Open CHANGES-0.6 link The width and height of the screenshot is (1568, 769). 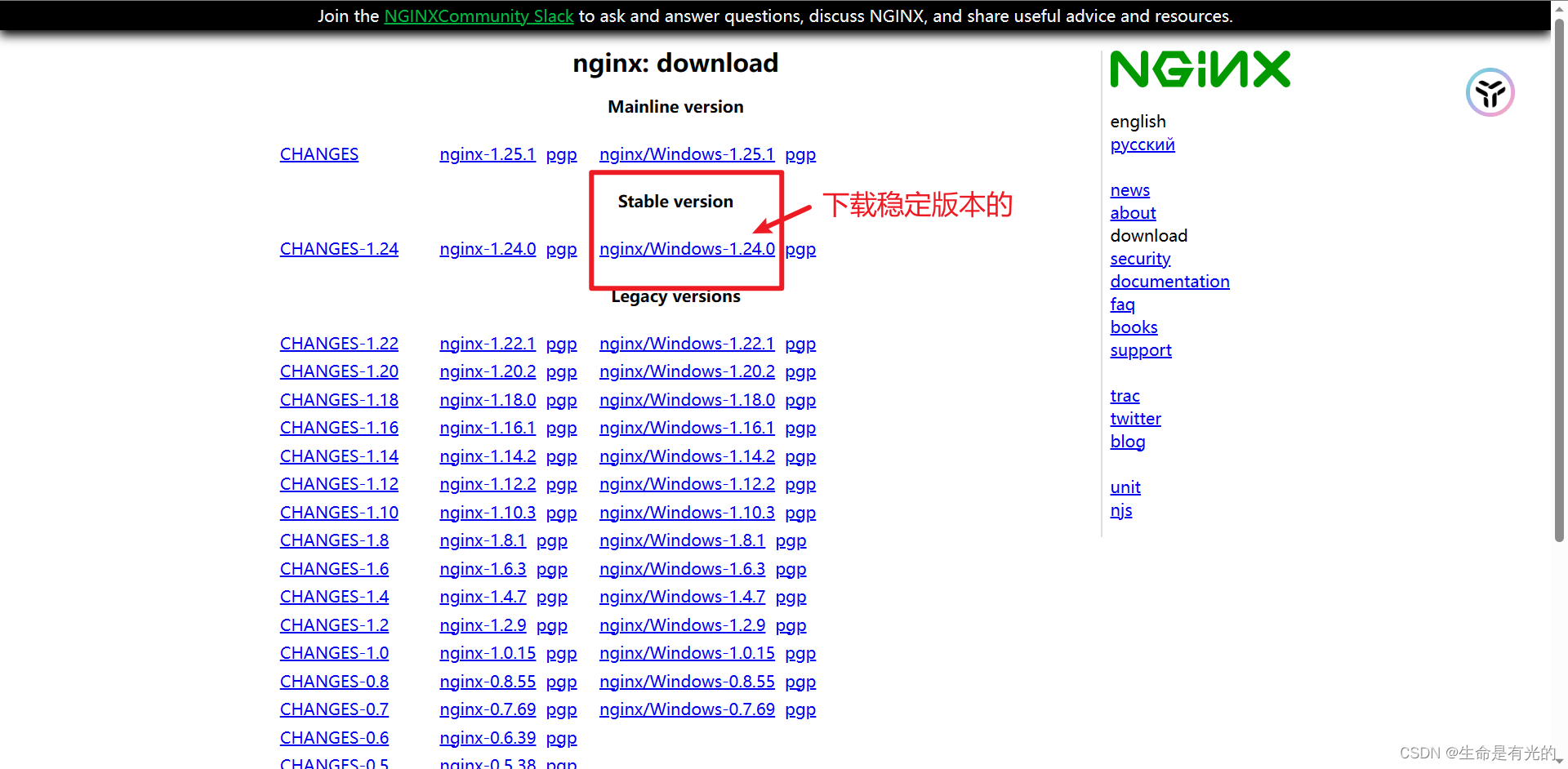pos(334,738)
